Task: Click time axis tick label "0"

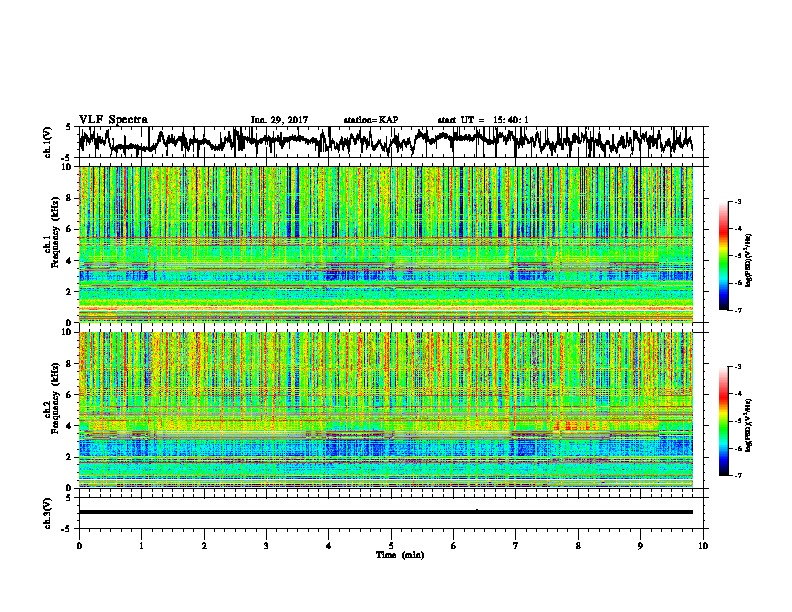Action: pos(79,546)
